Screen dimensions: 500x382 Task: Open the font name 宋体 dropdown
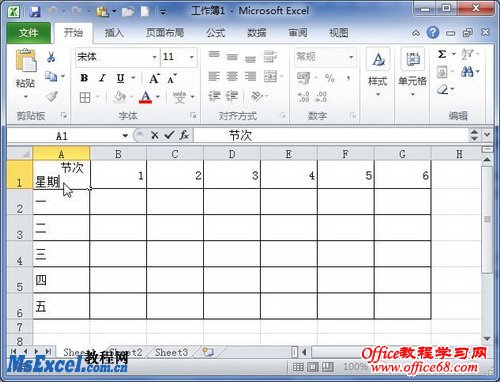[154, 57]
